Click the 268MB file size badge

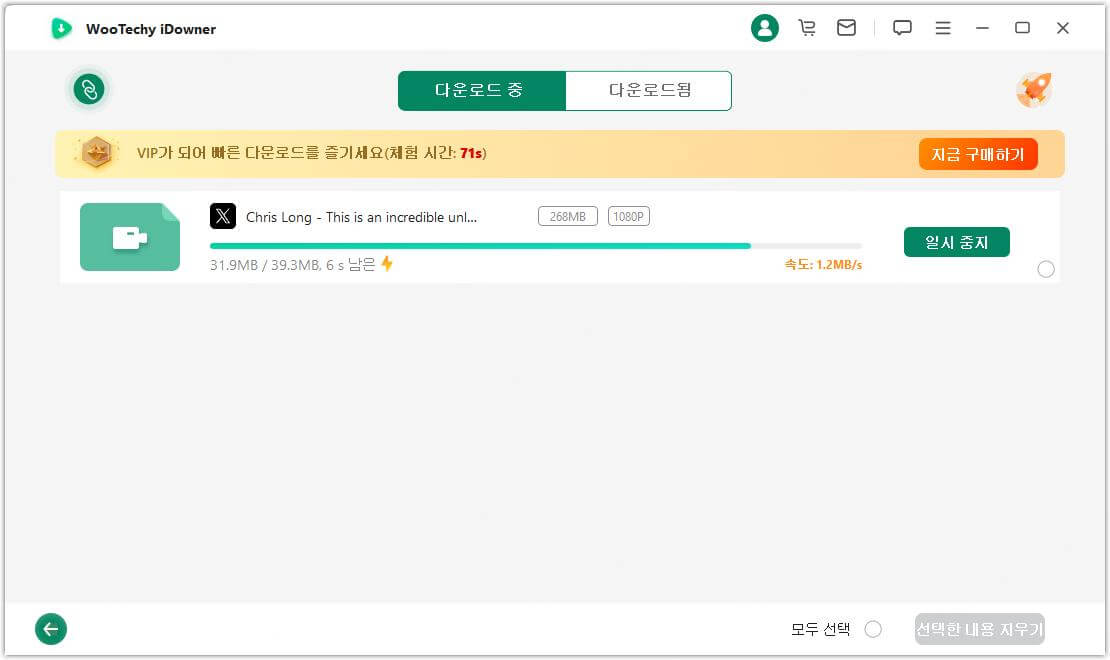point(567,215)
